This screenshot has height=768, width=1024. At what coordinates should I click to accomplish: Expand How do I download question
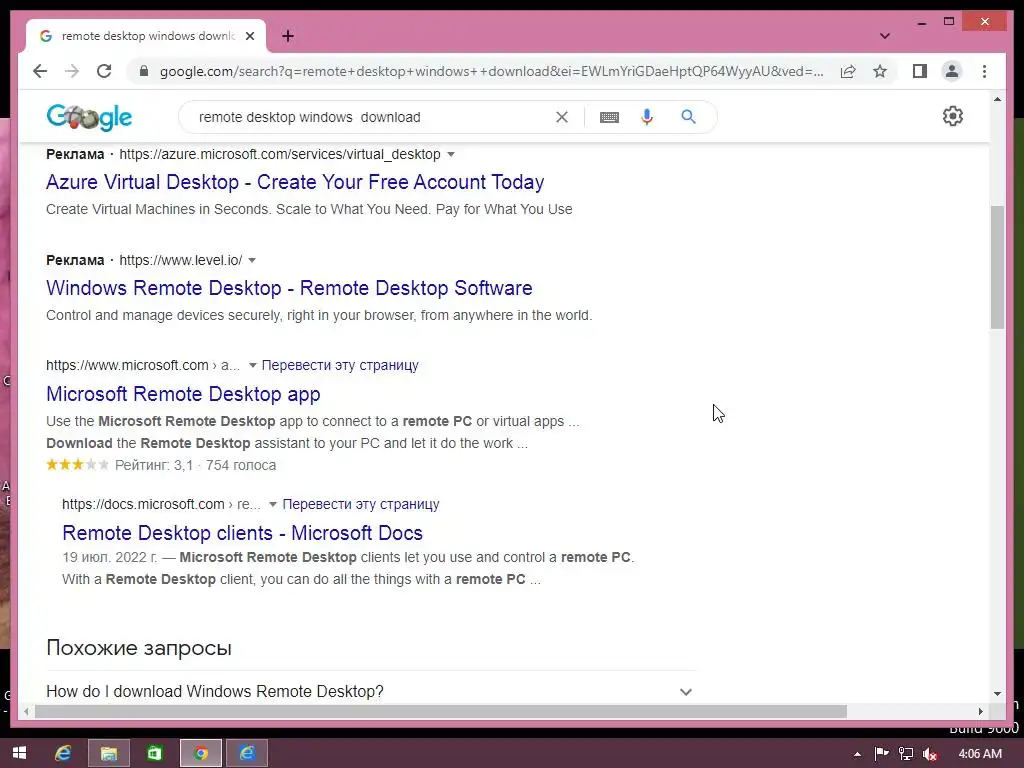pos(371,692)
